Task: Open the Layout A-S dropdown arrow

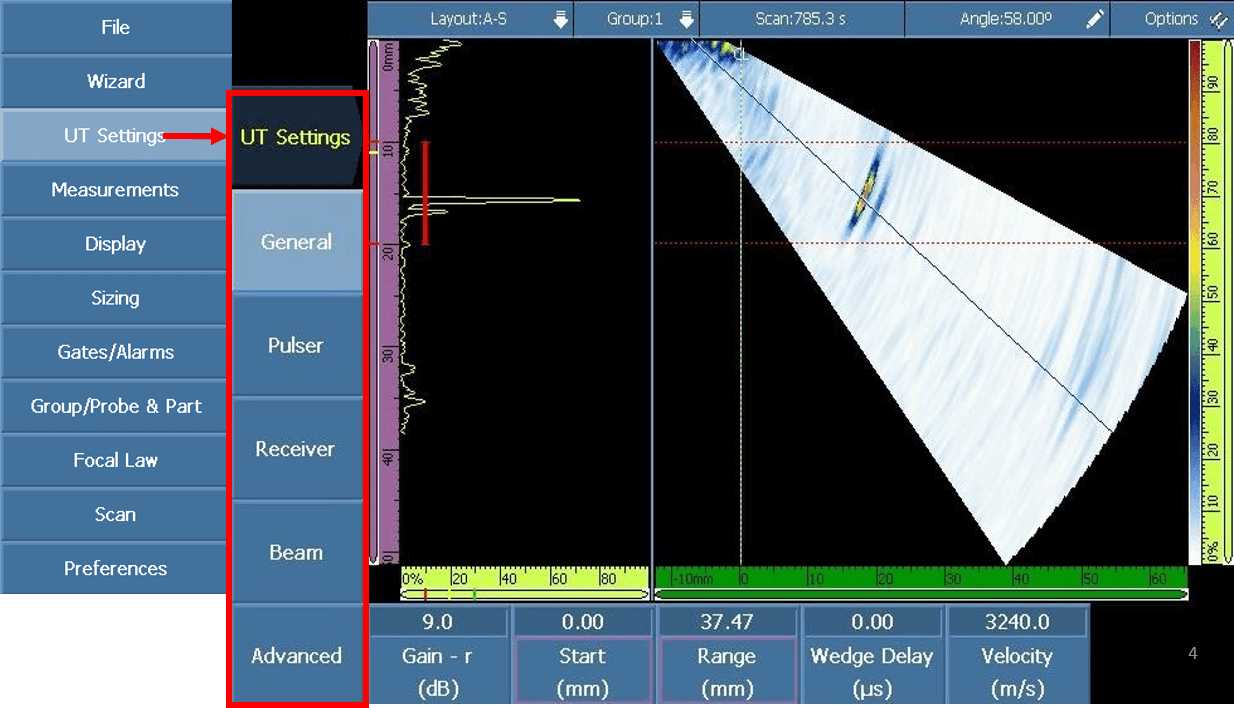Action: point(560,19)
